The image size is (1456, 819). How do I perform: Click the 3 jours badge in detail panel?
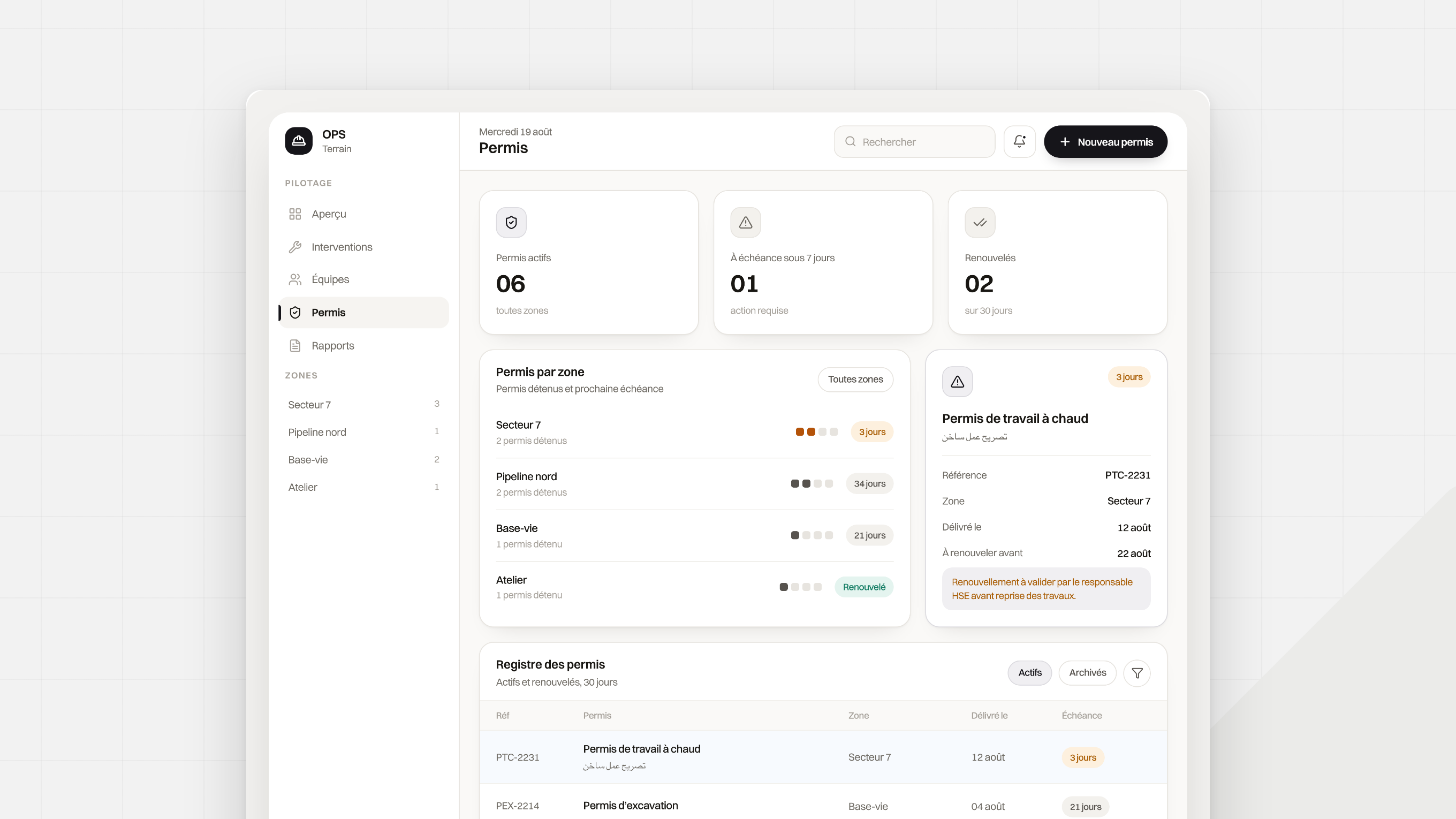1129,377
